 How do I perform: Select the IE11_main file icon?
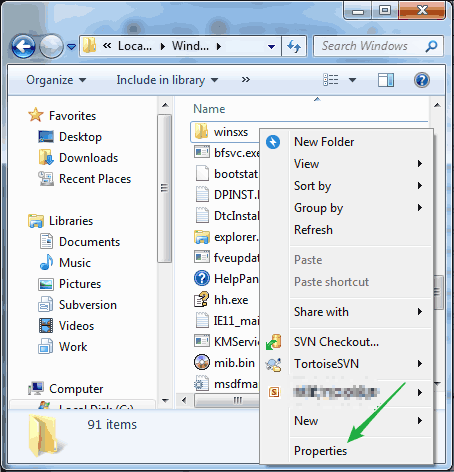tap(202, 320)
